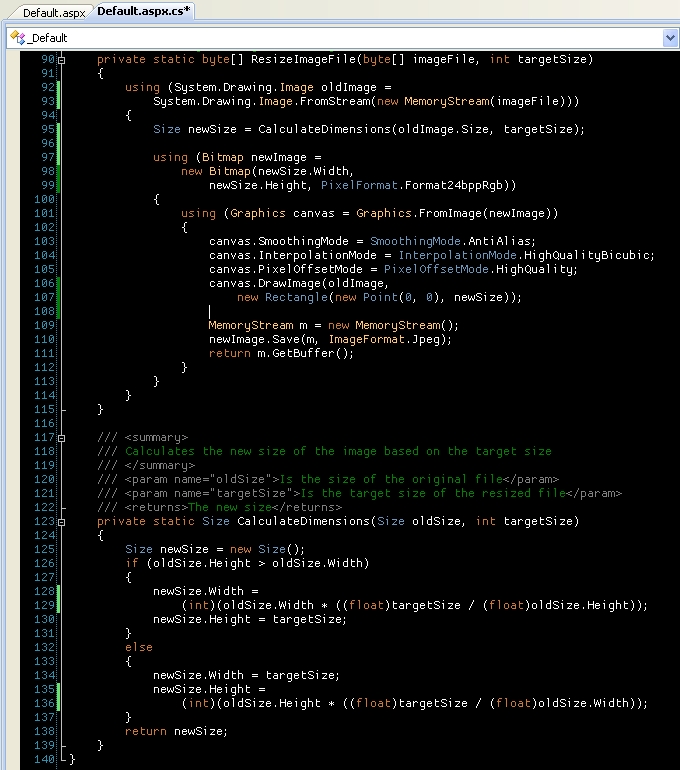Click 'PixelOffsetMode.HighQuality' on line 105
The image size is (680, 770).
pyautogui.click(x=478, y=269)
